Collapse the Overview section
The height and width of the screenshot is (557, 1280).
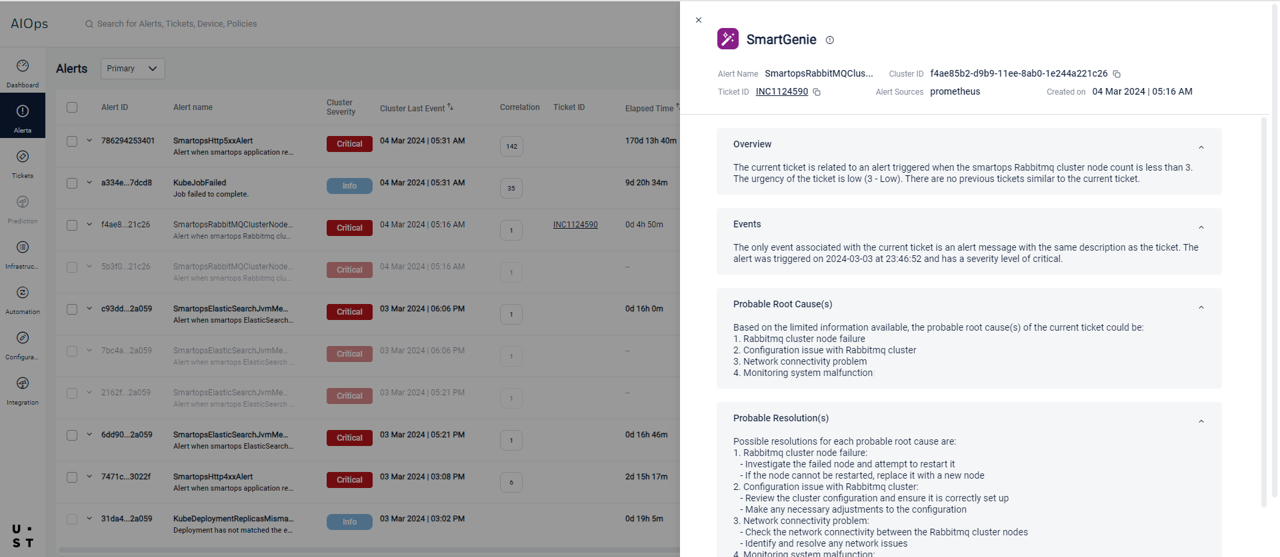pos(1201,147)
